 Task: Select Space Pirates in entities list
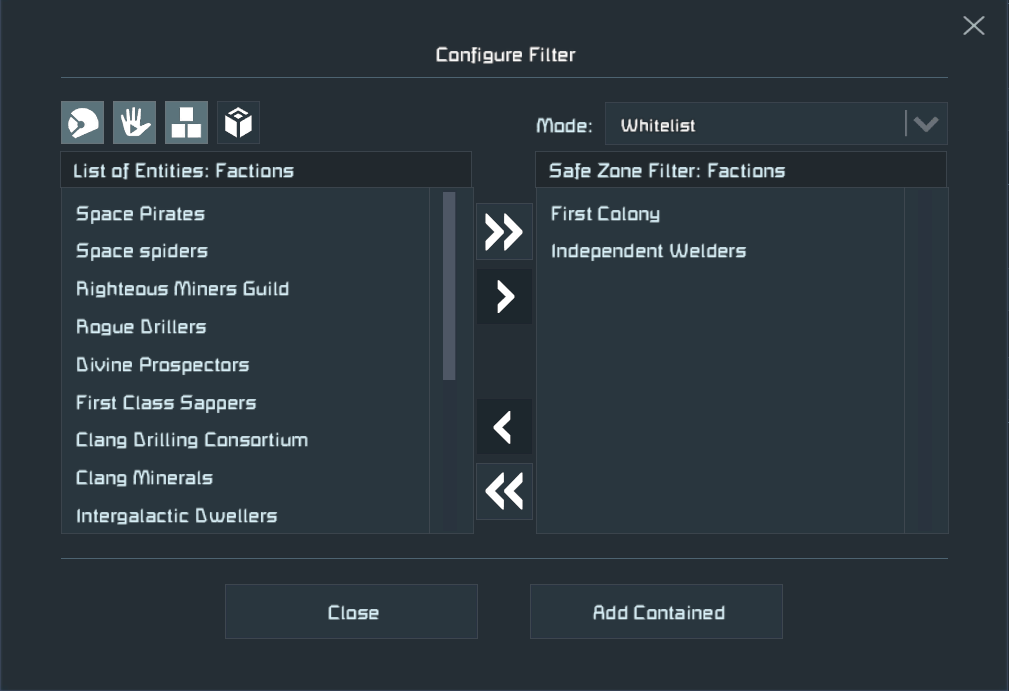click(x=141, y=214)
